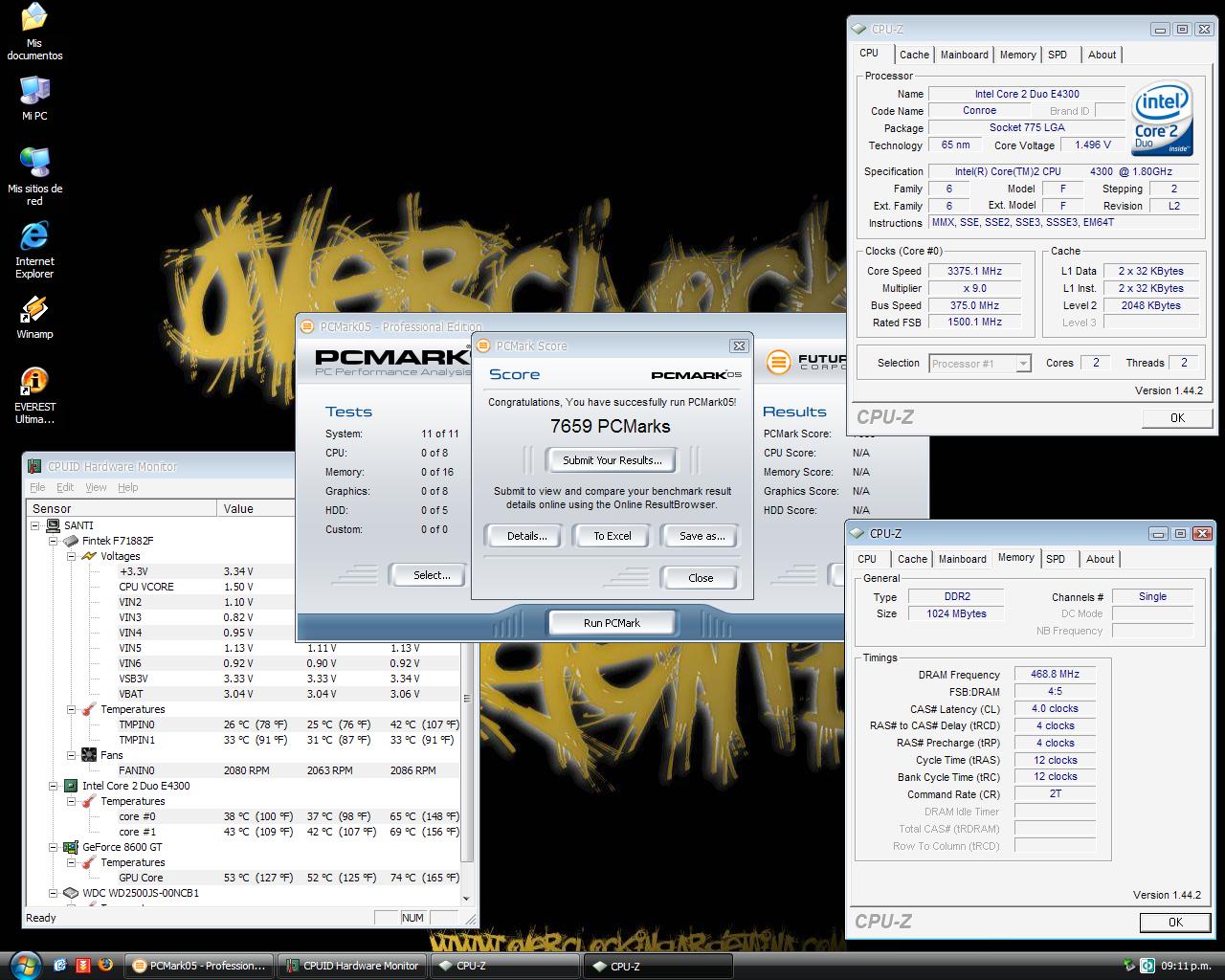Image resolution: width=1225 pixels, height=980 pixels.
Task: Click the PCMark05 taskbar button
Action: pos(200,966)
